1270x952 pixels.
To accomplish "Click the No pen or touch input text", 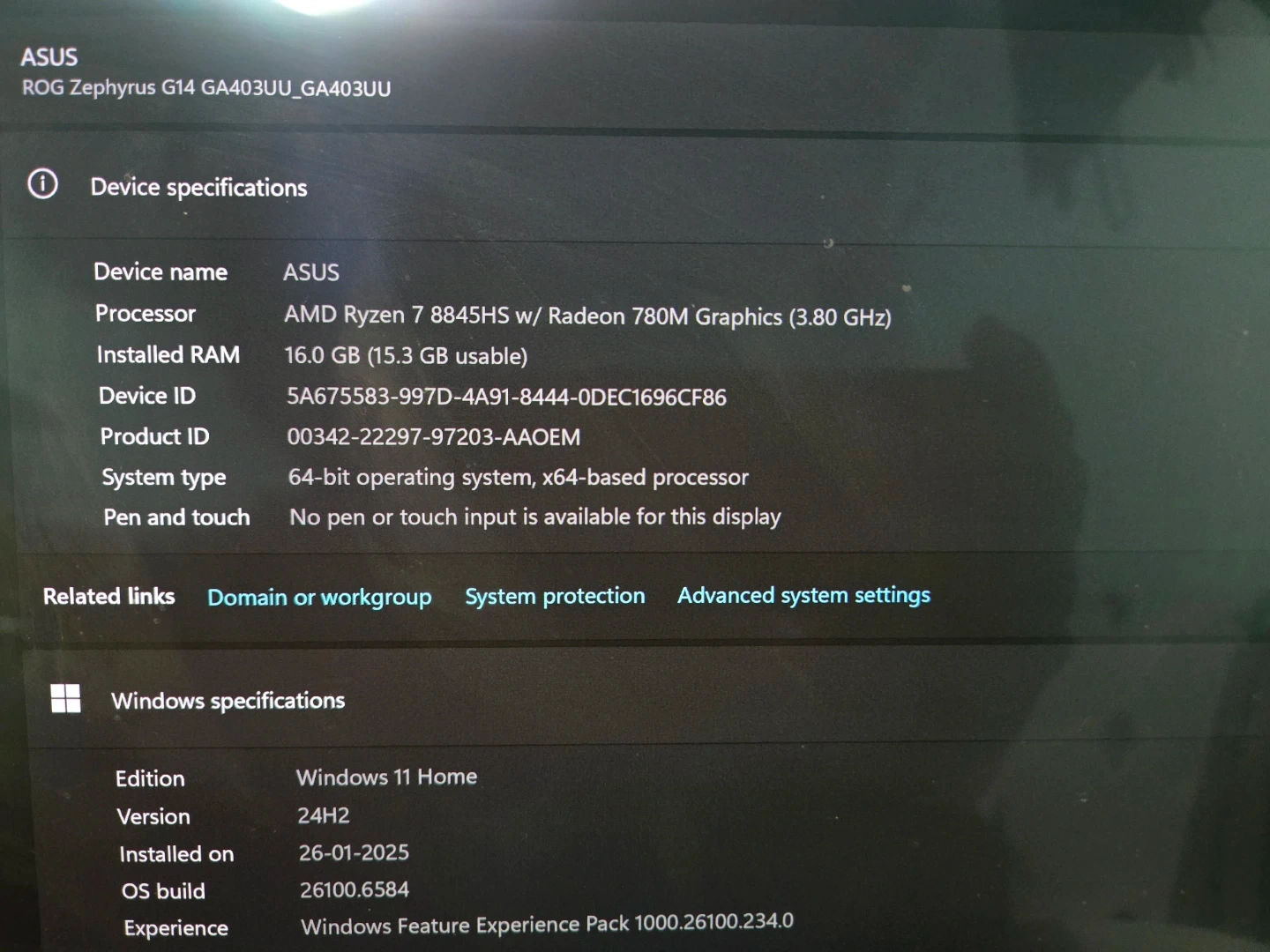I will coord(534,517).
